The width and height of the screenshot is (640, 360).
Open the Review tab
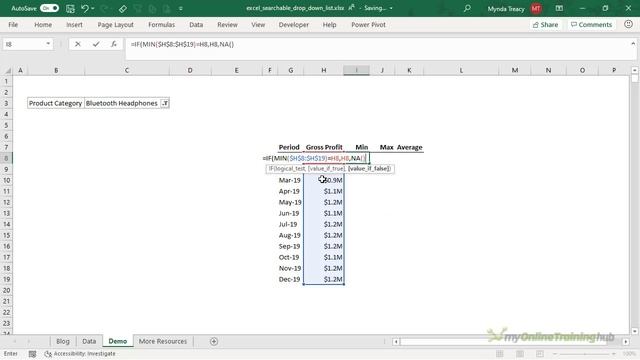click(227, 24)
